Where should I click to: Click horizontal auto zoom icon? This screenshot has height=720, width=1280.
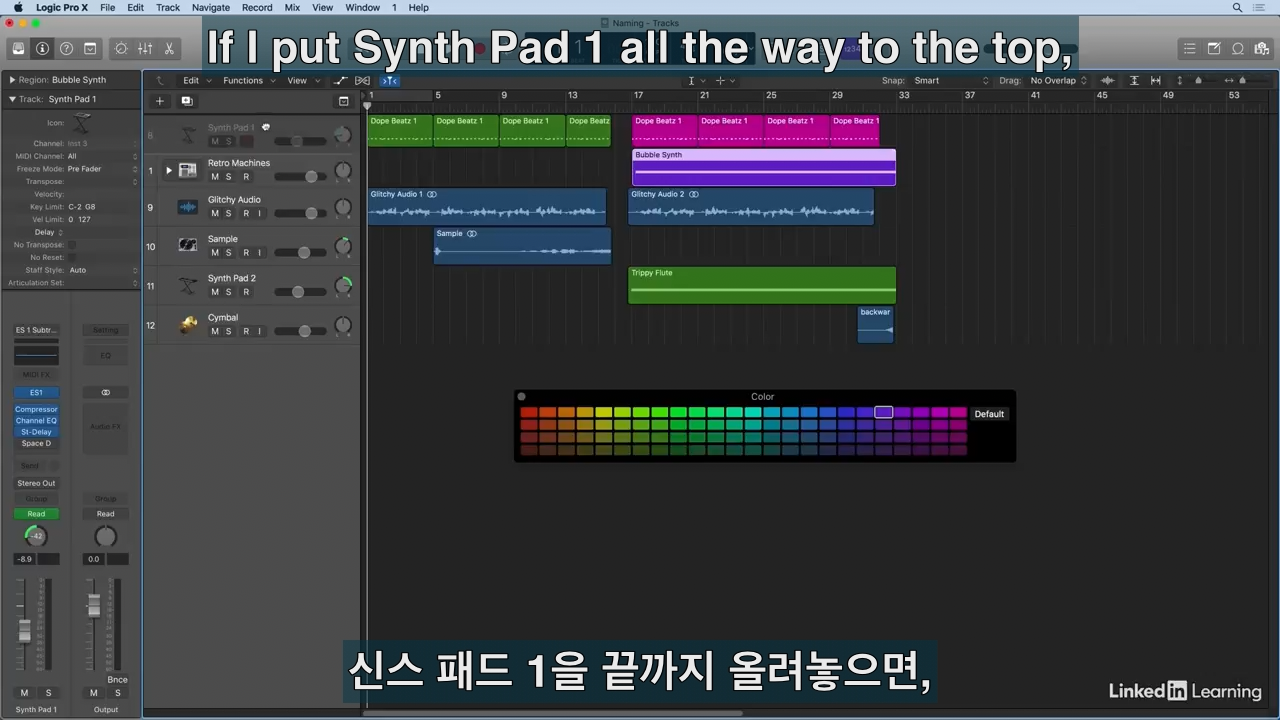[1156, 80]
